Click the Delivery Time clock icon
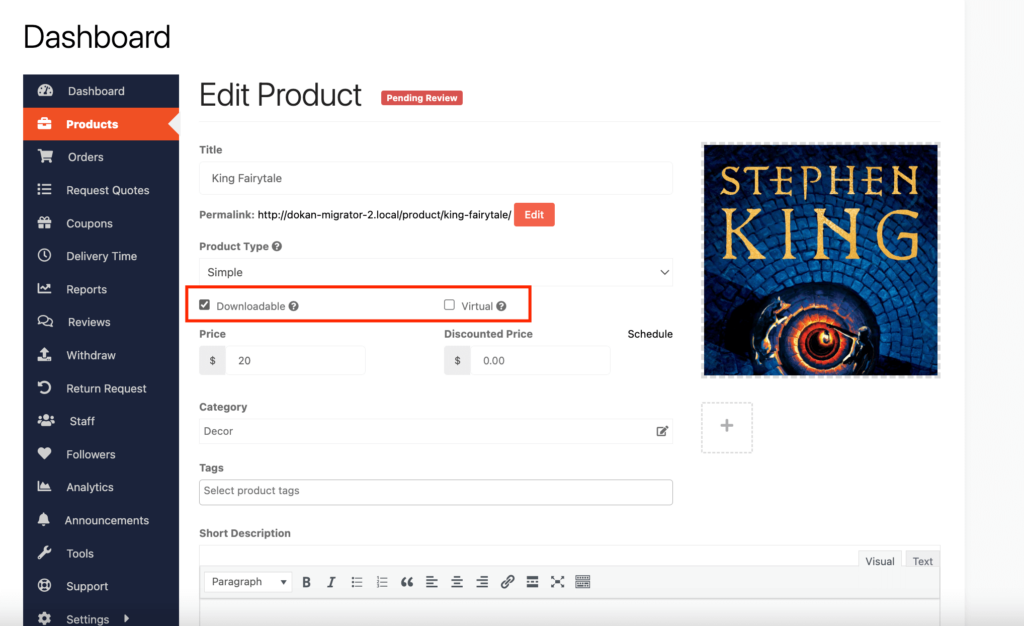Screen dimensions: 1024x626 coord(44,255)
